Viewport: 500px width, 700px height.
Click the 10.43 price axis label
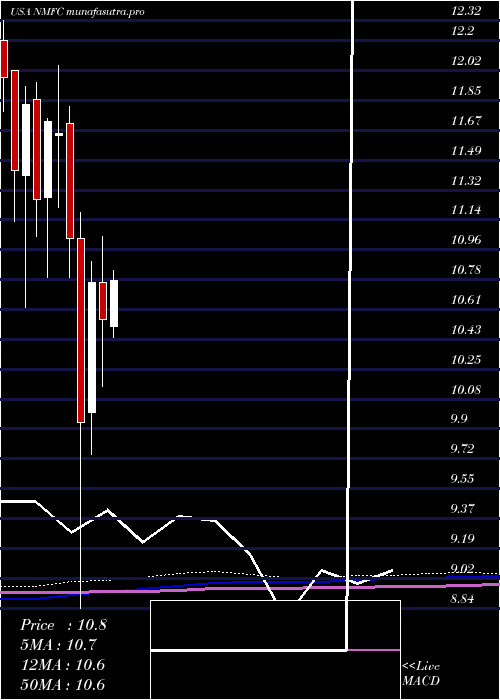coord(466,329)
